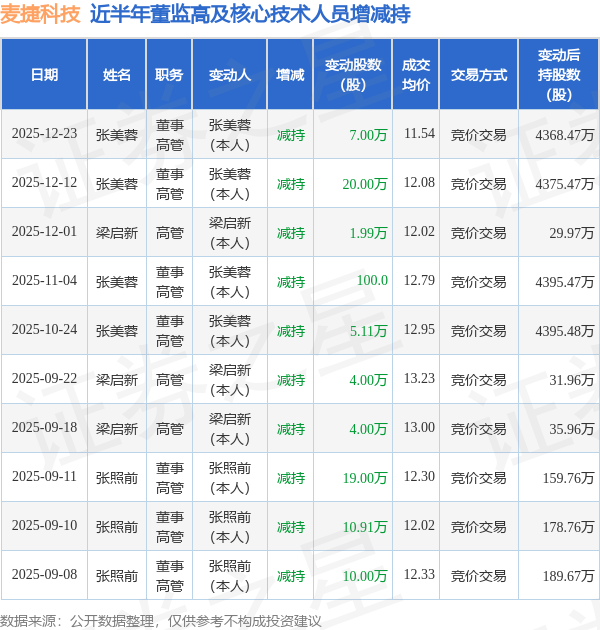Image resolution: width=600 pixels, height=630 pixels.
Task: Select the 变动股数(股) column header
Action: point(353,75)
